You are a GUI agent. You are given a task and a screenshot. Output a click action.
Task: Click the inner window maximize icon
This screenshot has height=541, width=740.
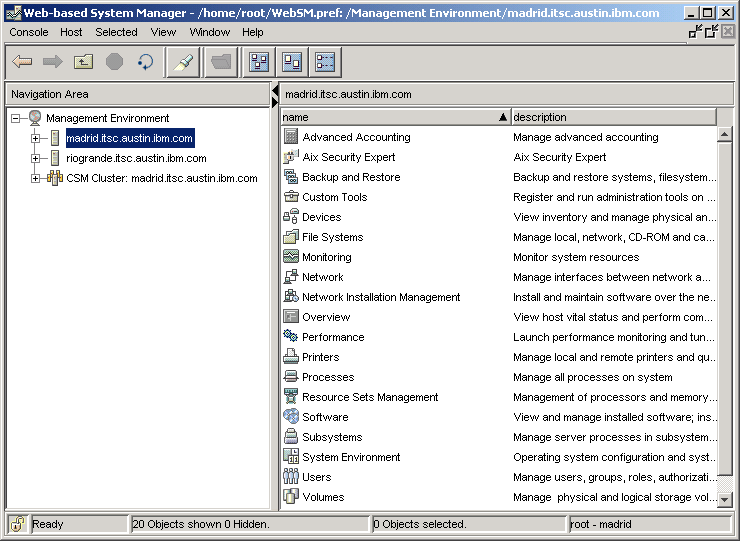(x=711, y=32)
